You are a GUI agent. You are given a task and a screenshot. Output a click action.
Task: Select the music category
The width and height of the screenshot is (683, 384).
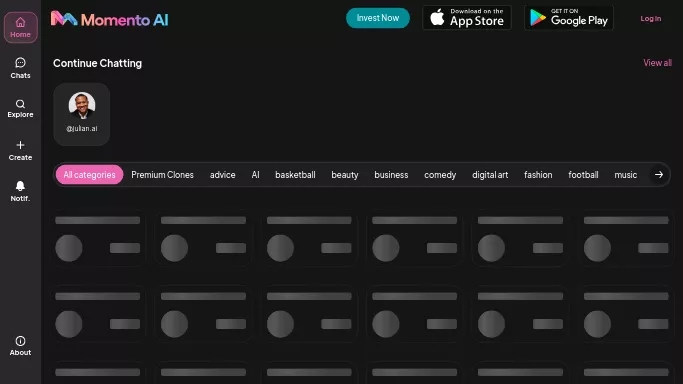[x=626, y=175]
